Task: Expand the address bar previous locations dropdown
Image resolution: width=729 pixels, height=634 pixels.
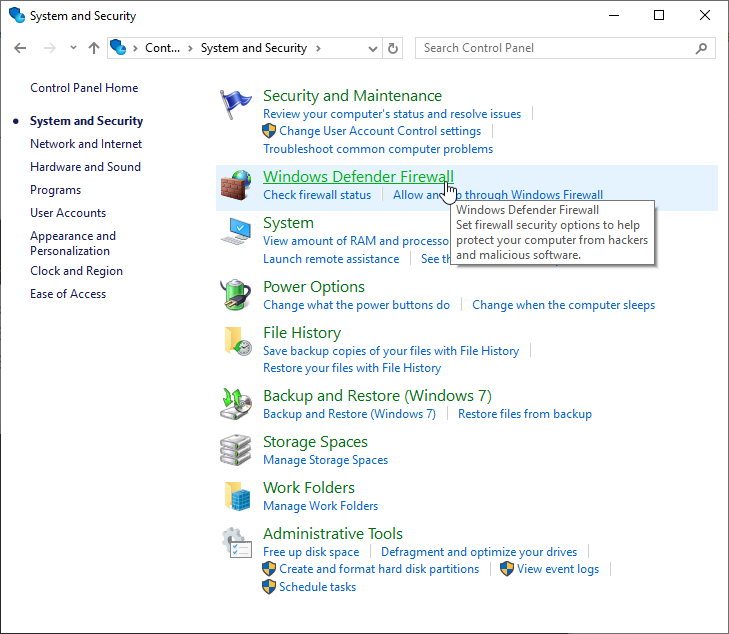Action: coord(372,48)
